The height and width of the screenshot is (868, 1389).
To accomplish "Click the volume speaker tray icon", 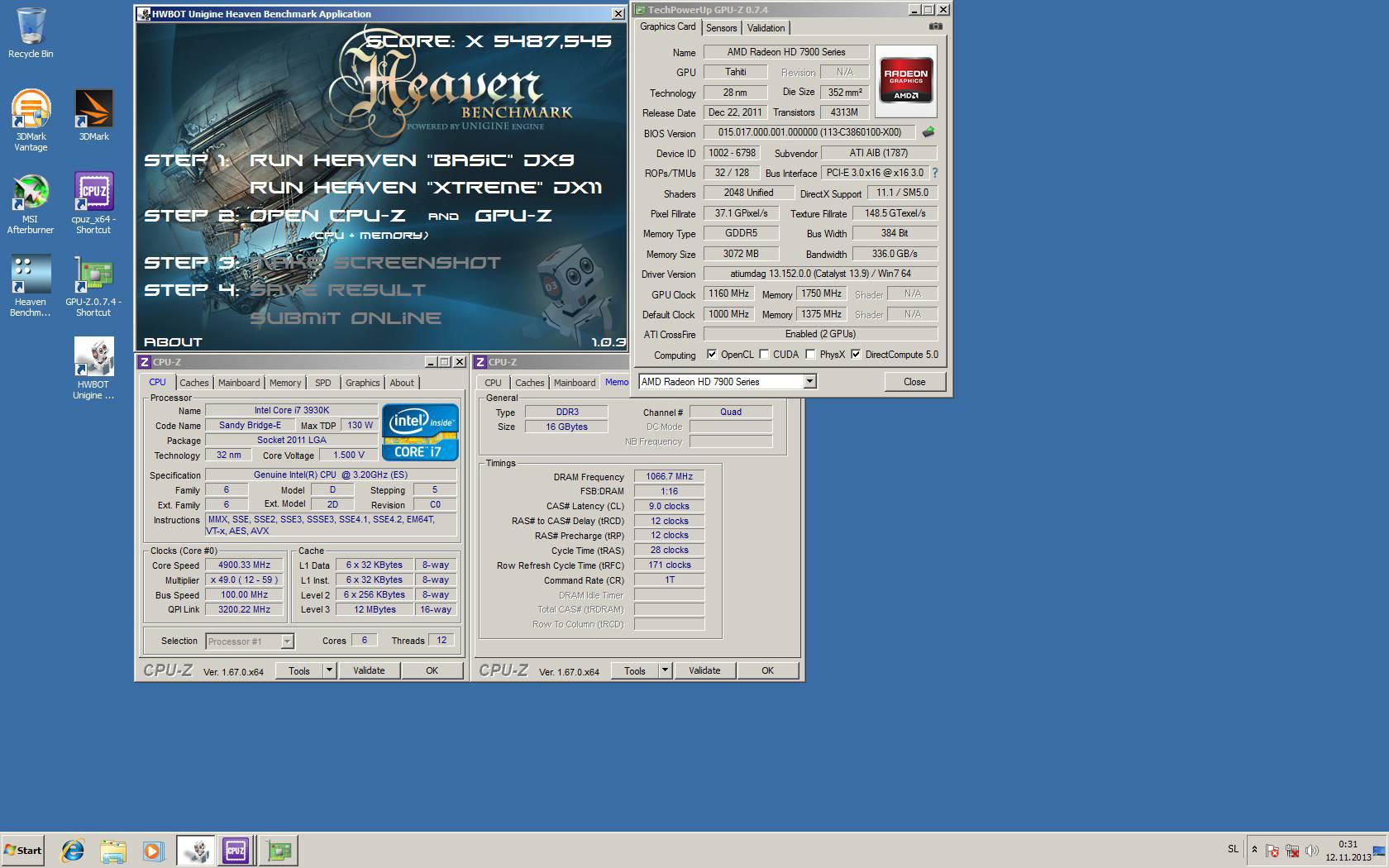I will [1311, 850].
